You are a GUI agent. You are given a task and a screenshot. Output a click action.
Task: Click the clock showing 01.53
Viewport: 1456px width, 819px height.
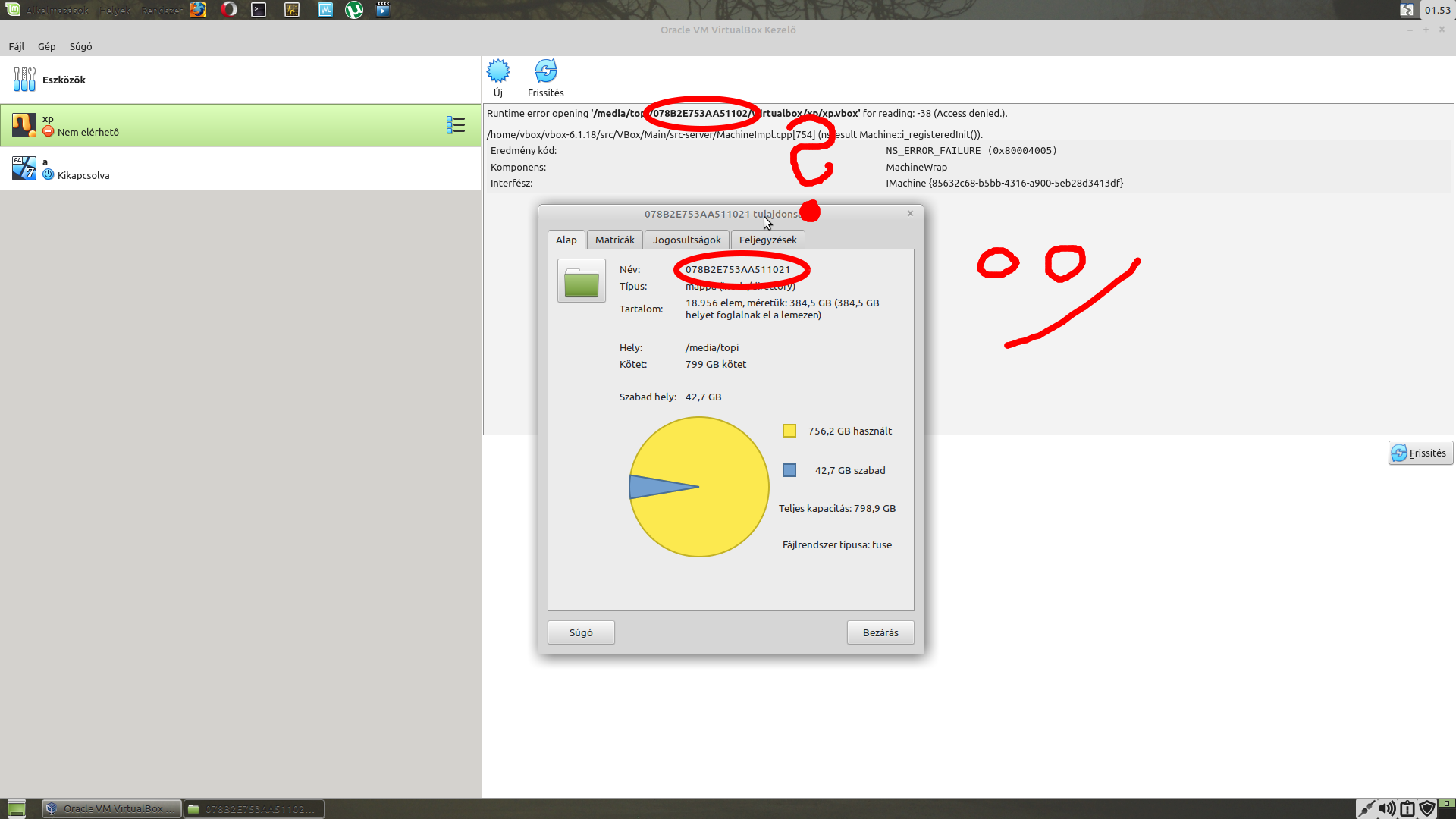(x=1437, y=10)
